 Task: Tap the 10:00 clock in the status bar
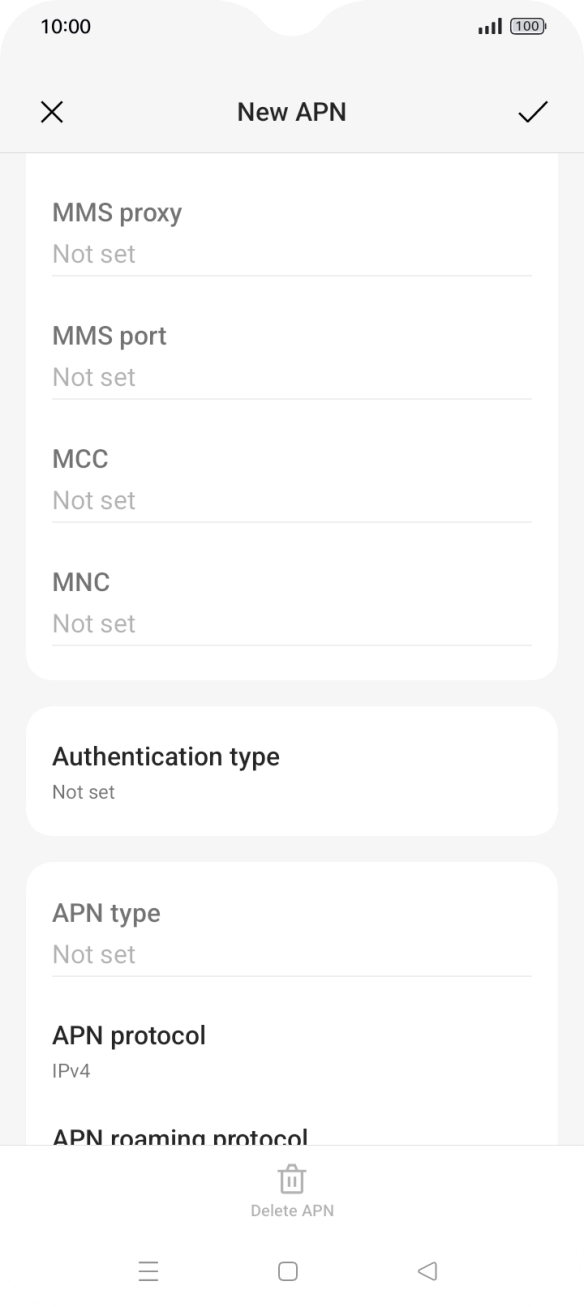[65, 27]
